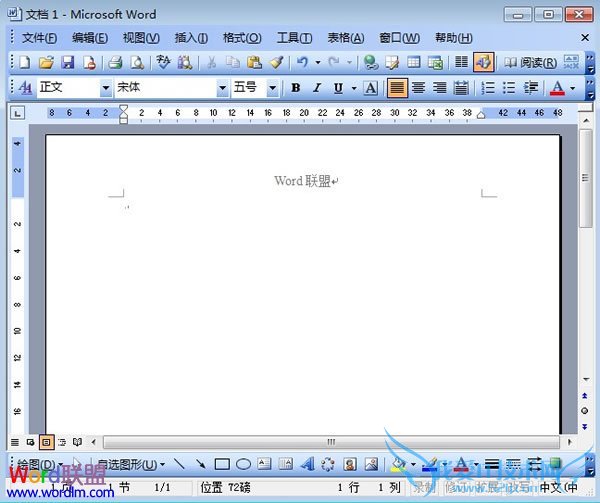600x503 pixels.
Task: Click the Select Browse Object button
Action: (x=585, y=411)
